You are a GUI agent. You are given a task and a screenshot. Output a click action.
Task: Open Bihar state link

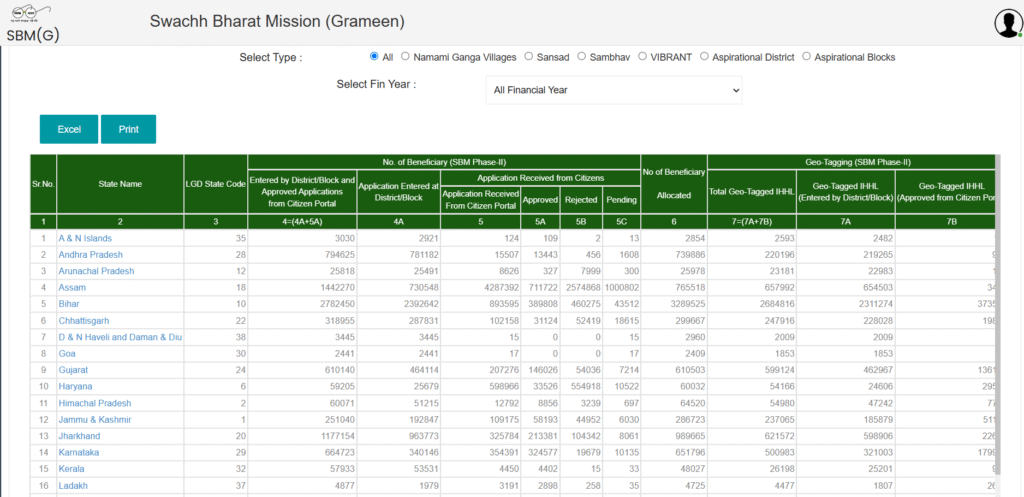coord(69,304)
